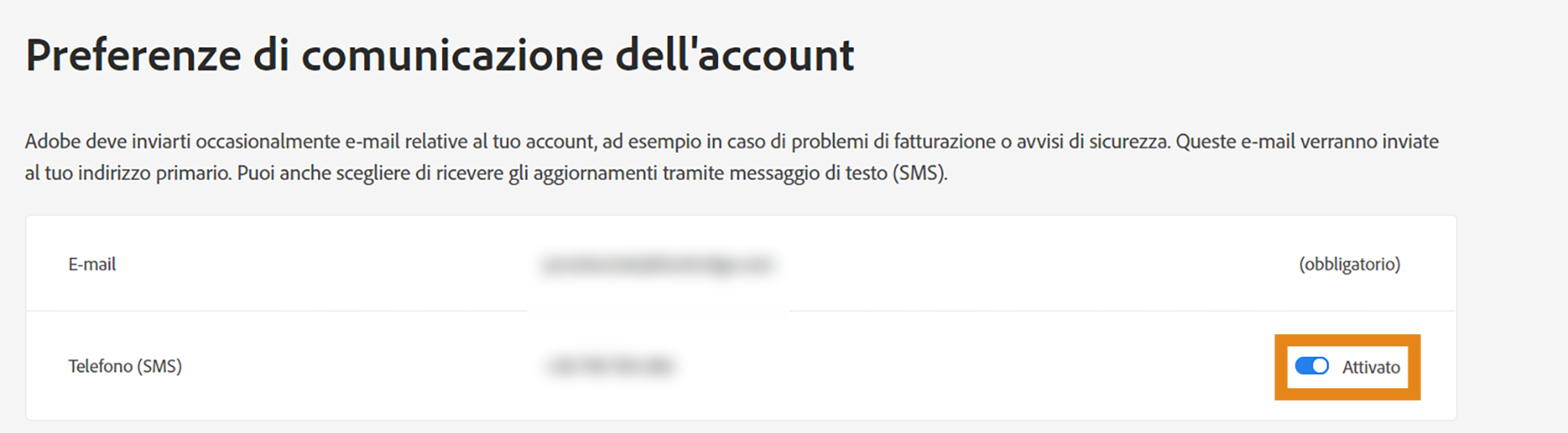Select the "E-mail" row label
Viewport: 1568px width, 433px height.
(92, 264)
